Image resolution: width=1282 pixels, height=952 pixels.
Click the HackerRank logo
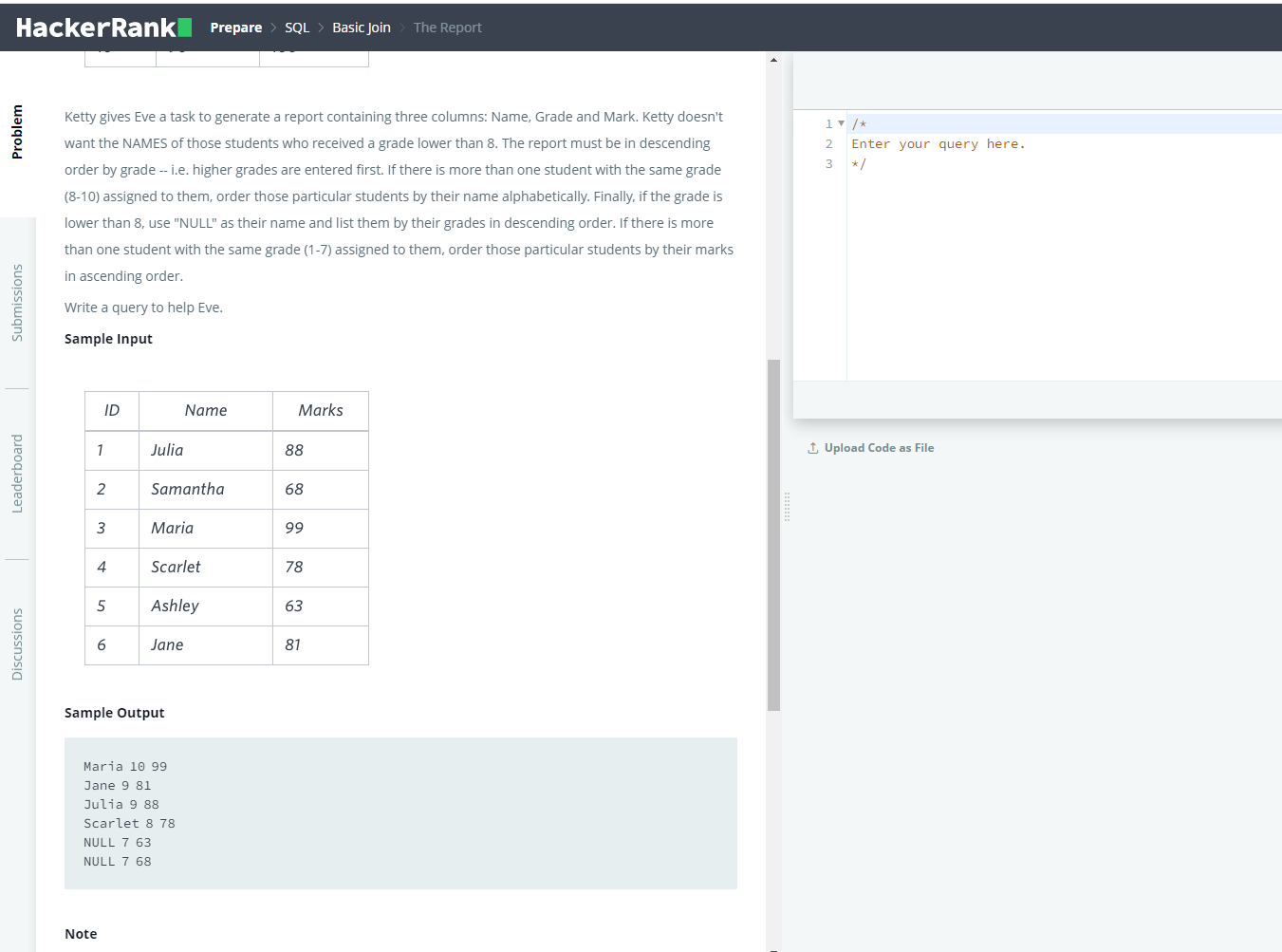click(x=103, y=28)
